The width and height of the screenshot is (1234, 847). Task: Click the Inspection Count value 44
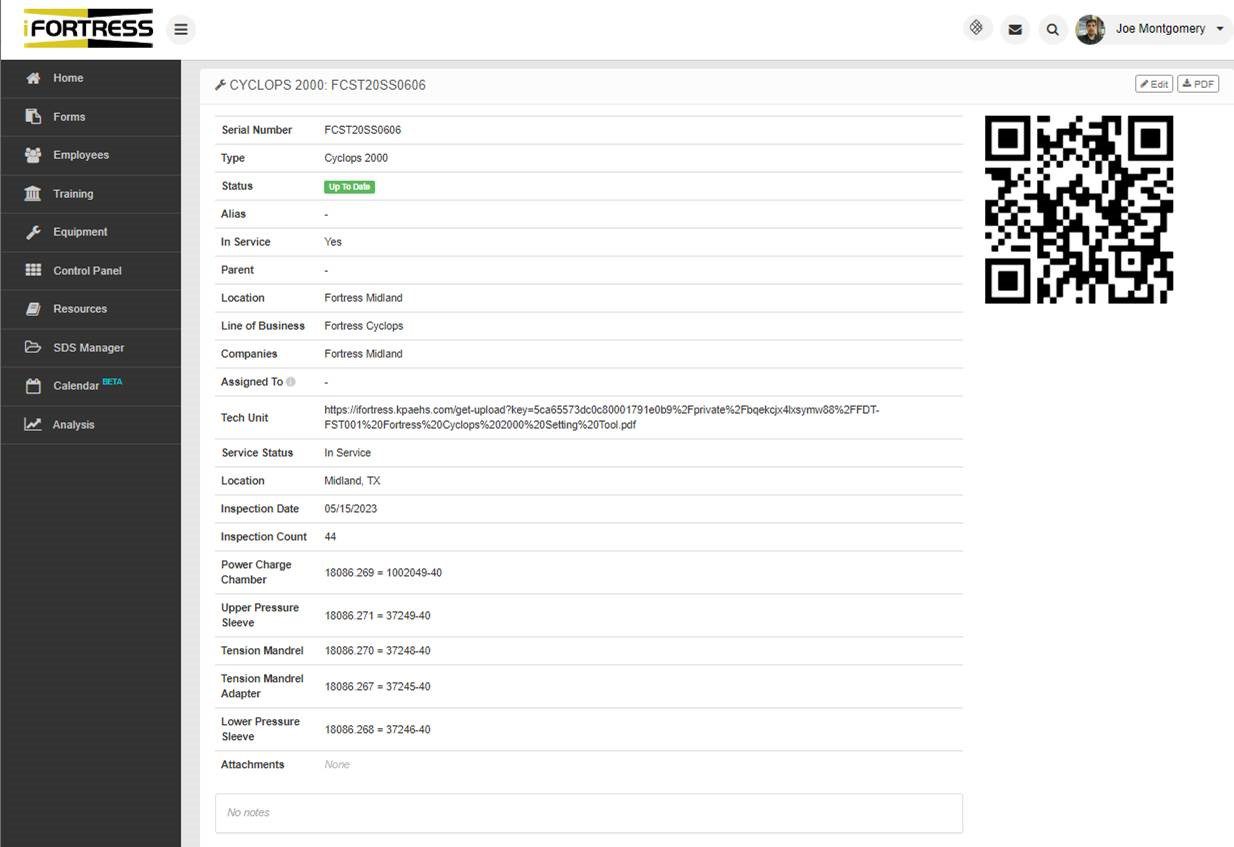330,537
